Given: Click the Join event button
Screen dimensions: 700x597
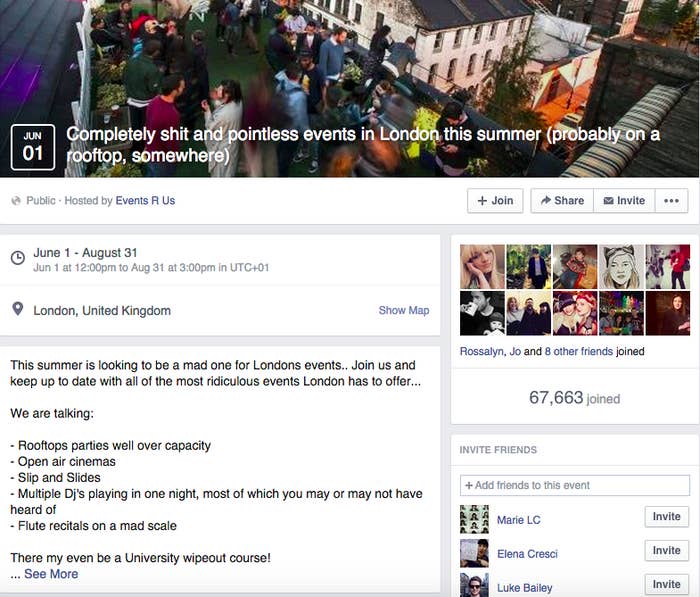Looking at the screenshot, I should coord(495,201).
